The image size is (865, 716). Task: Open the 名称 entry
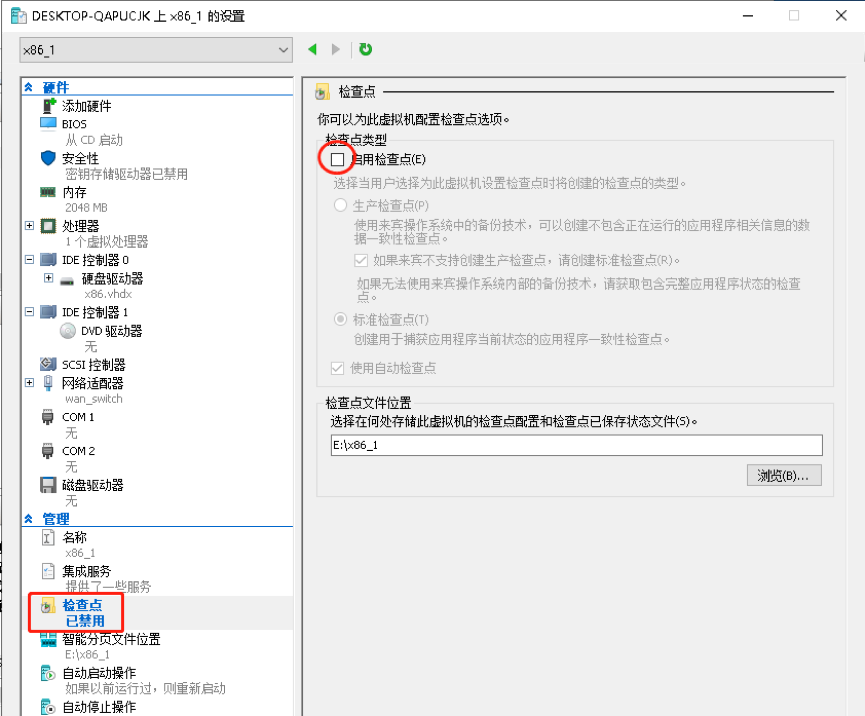[74, 537]
